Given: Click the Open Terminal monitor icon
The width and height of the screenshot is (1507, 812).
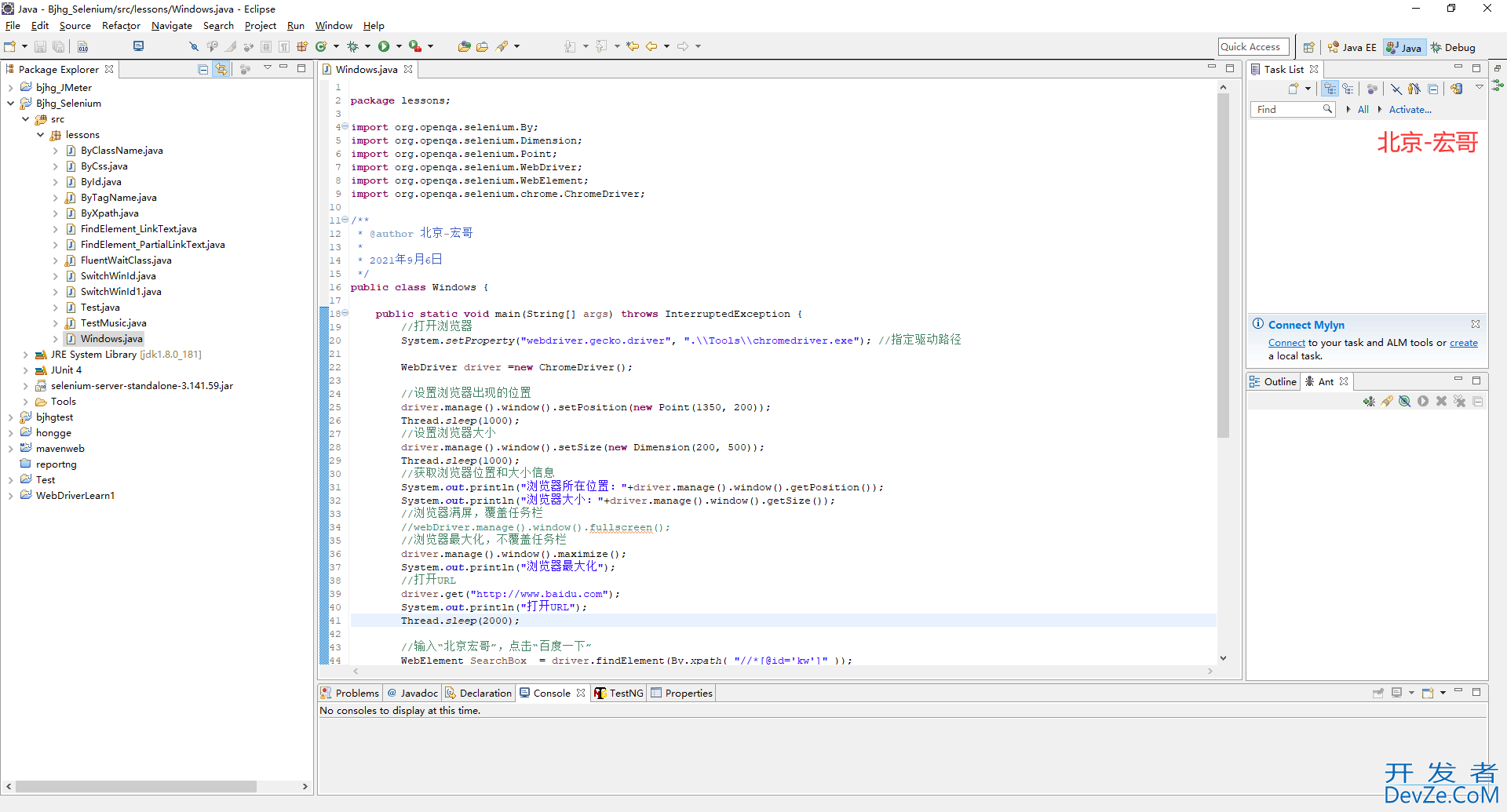Looking at the screenshot, I should tap(138, 46).
